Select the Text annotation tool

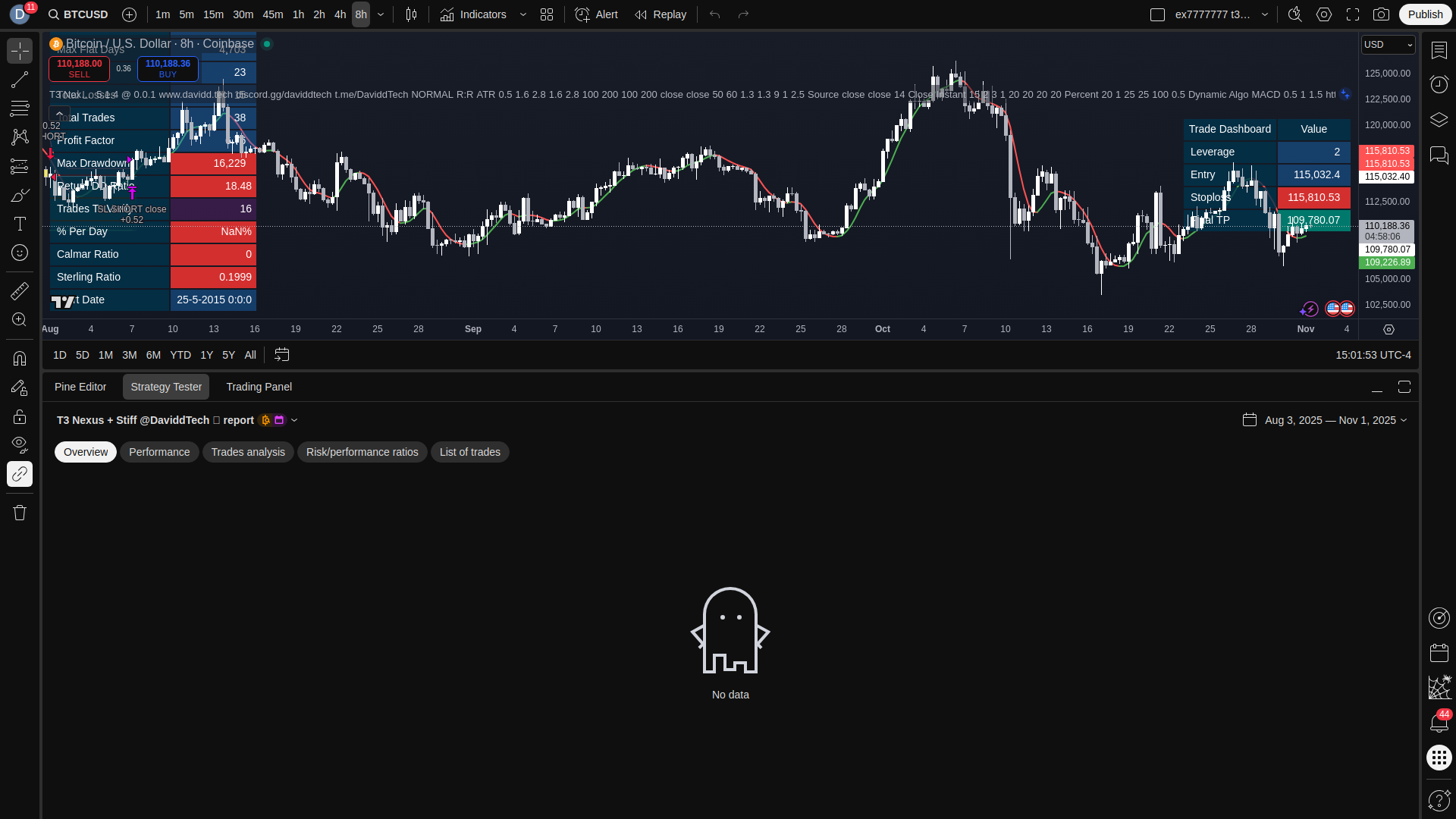(20, 224)
